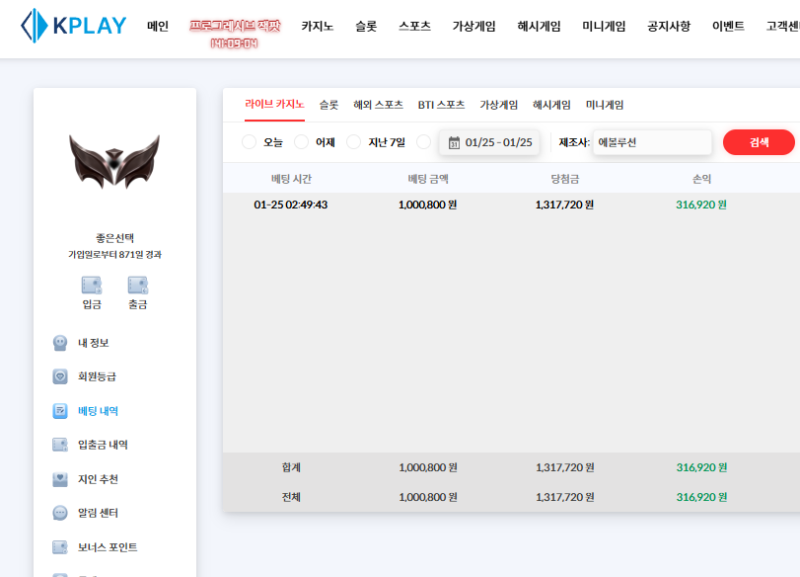This screenshot has height=577, width=800.
Task: Open 내 정보 from the sidebar
Action: tap(92, 343)
